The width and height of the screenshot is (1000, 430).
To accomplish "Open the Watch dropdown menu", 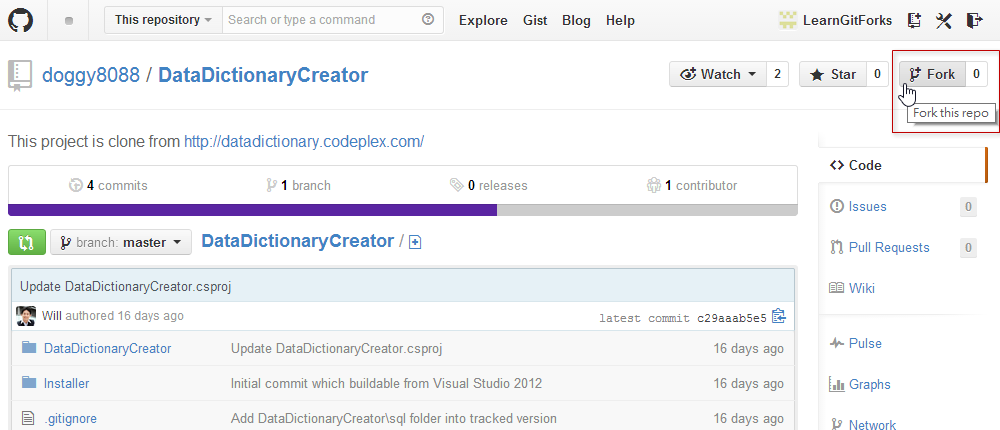I will pyautogui.click(x=718, y=74).
